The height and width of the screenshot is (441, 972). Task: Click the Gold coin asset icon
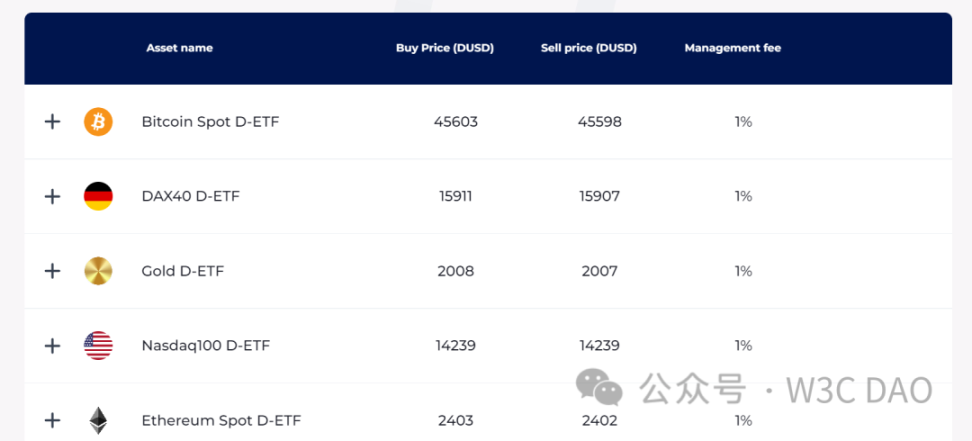[98, 271]
